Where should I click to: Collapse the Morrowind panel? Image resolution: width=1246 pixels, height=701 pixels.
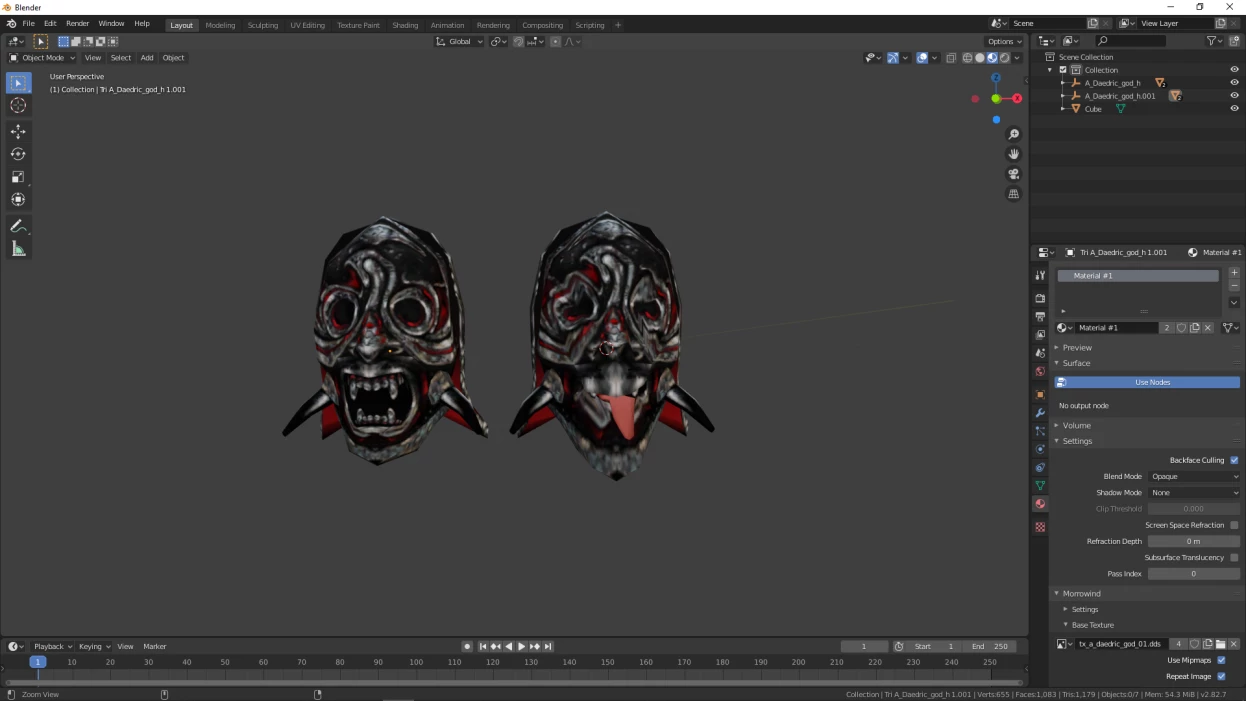pyautogui.click(x=1081, y=594)
